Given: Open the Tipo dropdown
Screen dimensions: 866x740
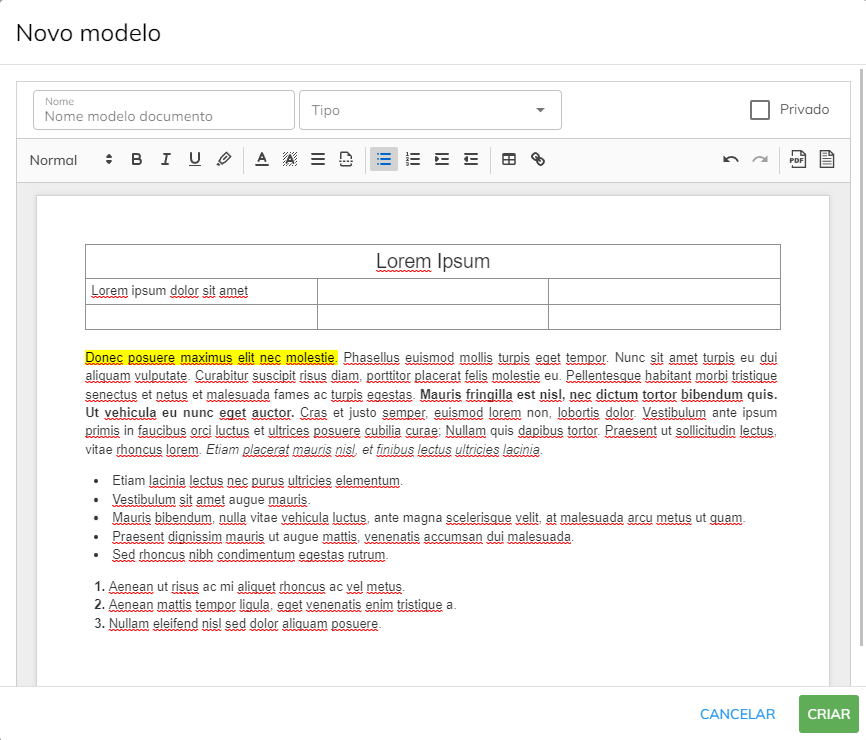Looking at the screenshot, I should (430, 110).
